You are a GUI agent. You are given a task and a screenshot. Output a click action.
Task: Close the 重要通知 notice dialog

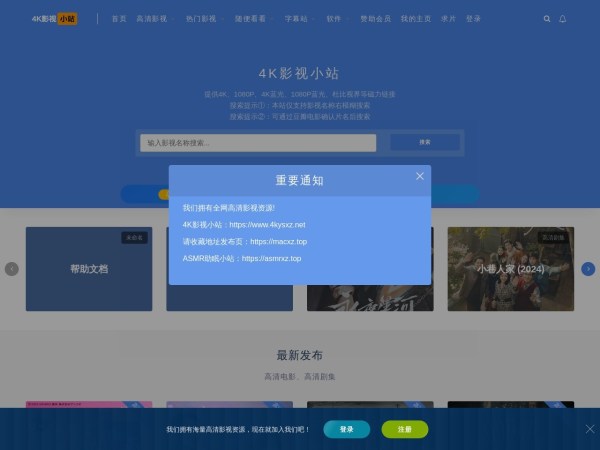[420, 176]
